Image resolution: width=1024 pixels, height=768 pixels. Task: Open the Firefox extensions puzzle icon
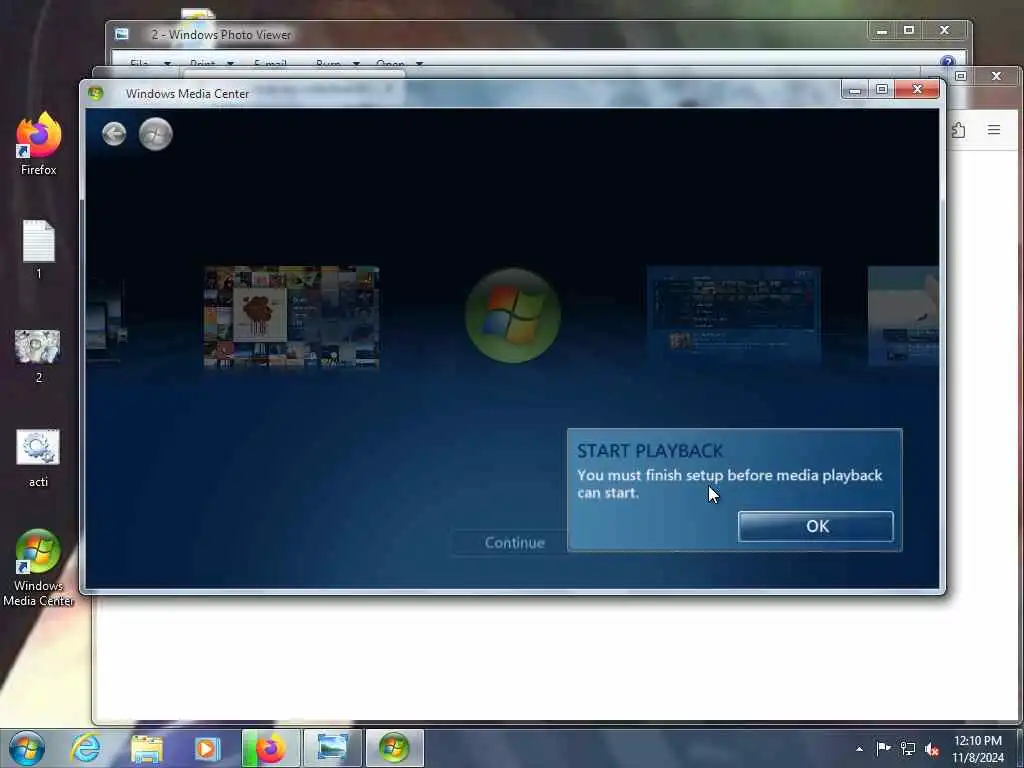tap(958, 130)
